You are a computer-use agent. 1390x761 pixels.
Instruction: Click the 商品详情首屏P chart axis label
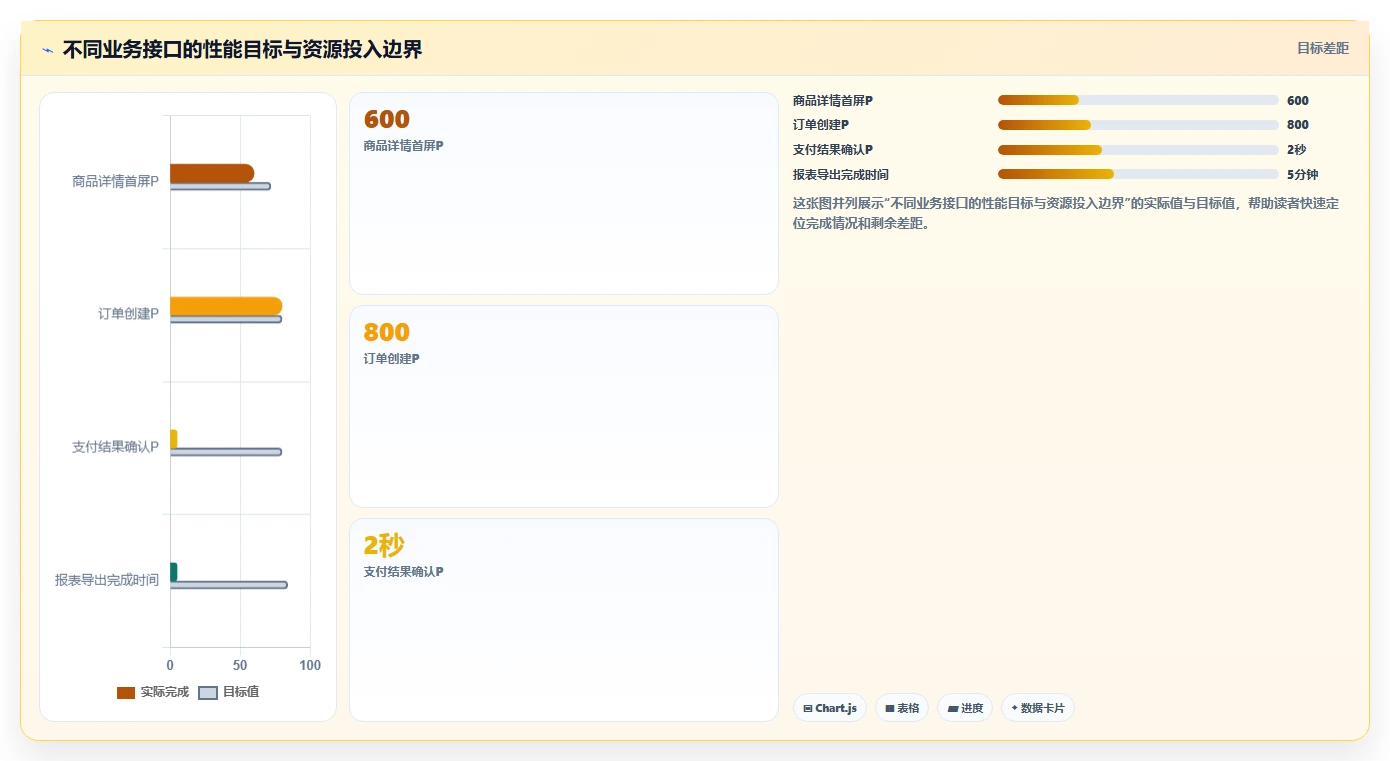click(115, 181)
